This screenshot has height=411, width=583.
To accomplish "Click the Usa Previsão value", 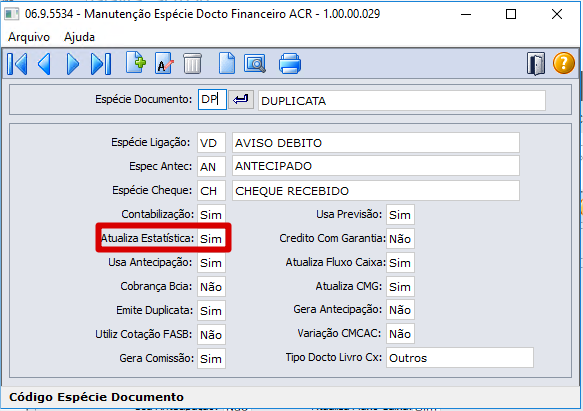I will click(400, 215).
